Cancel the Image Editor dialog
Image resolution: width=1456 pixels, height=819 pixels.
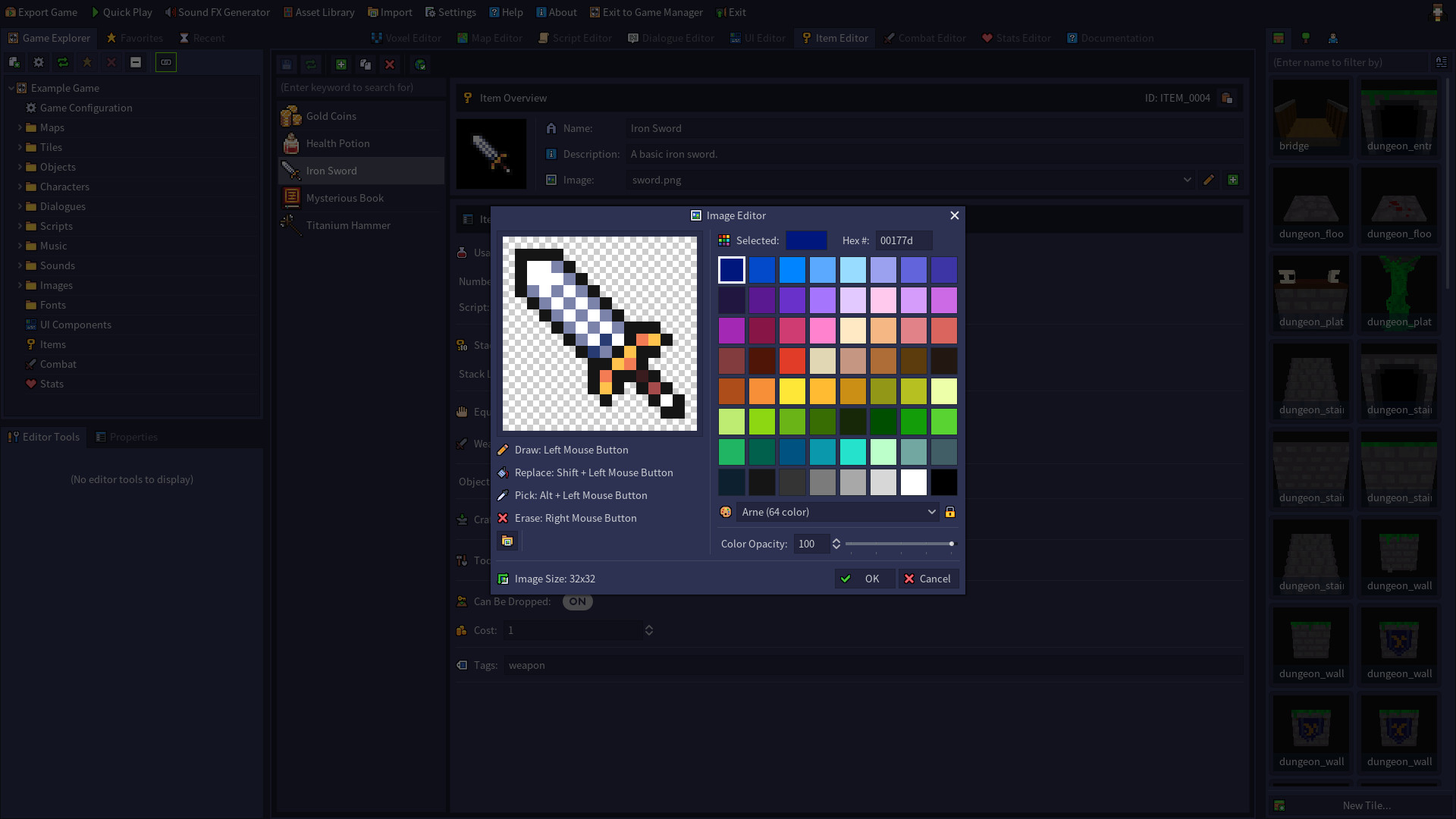tap(928, 579)
